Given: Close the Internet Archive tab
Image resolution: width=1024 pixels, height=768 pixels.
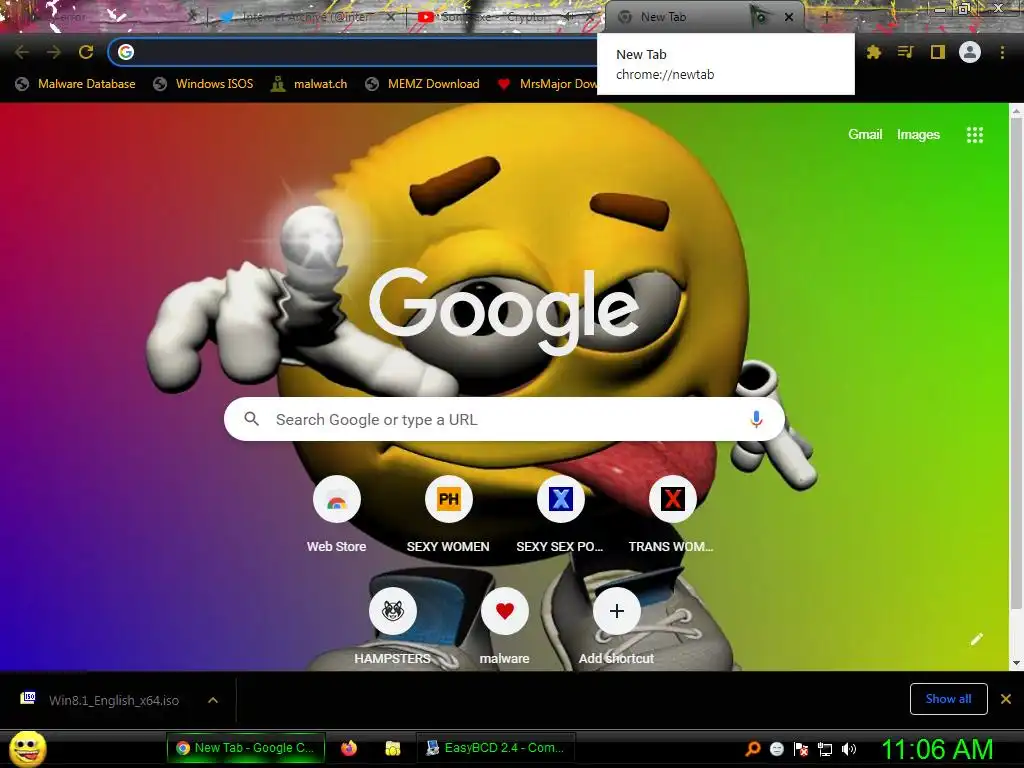Looking at the screenshot, I should coord(391,17).
